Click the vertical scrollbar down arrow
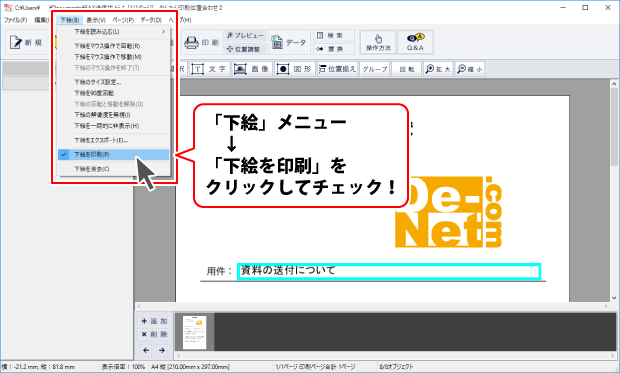The height and width of the screenshot is (373, 620). (614, 298)
